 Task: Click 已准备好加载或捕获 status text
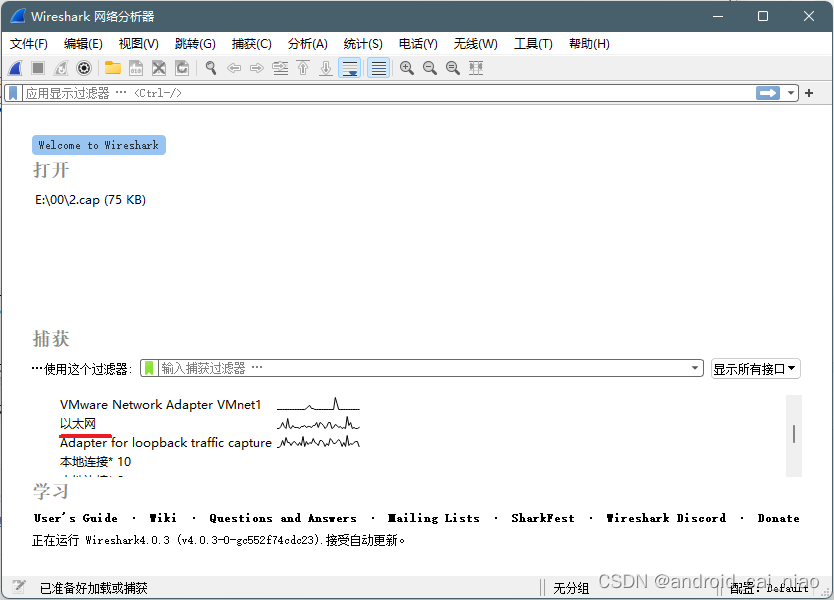click(94, 588)
